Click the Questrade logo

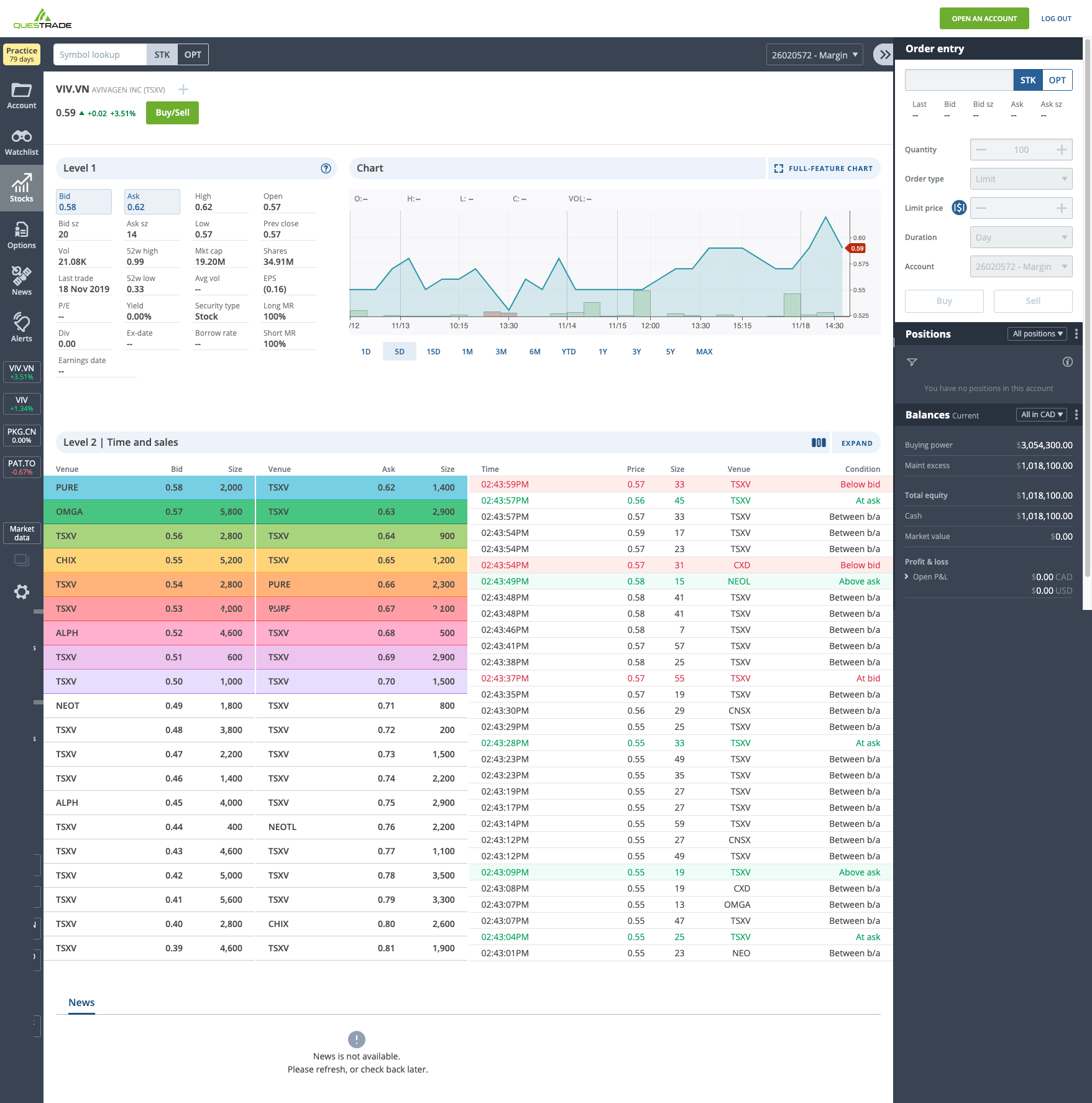[x=42, y=19]
